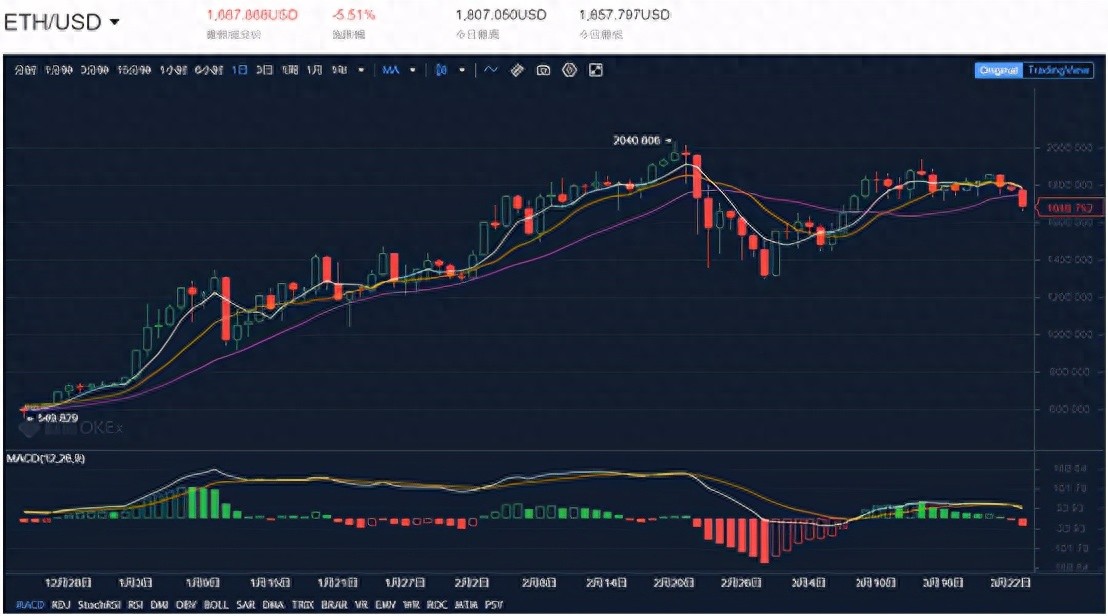
Task: Click the 2040.006 high price label
Action: coord(637,141)
